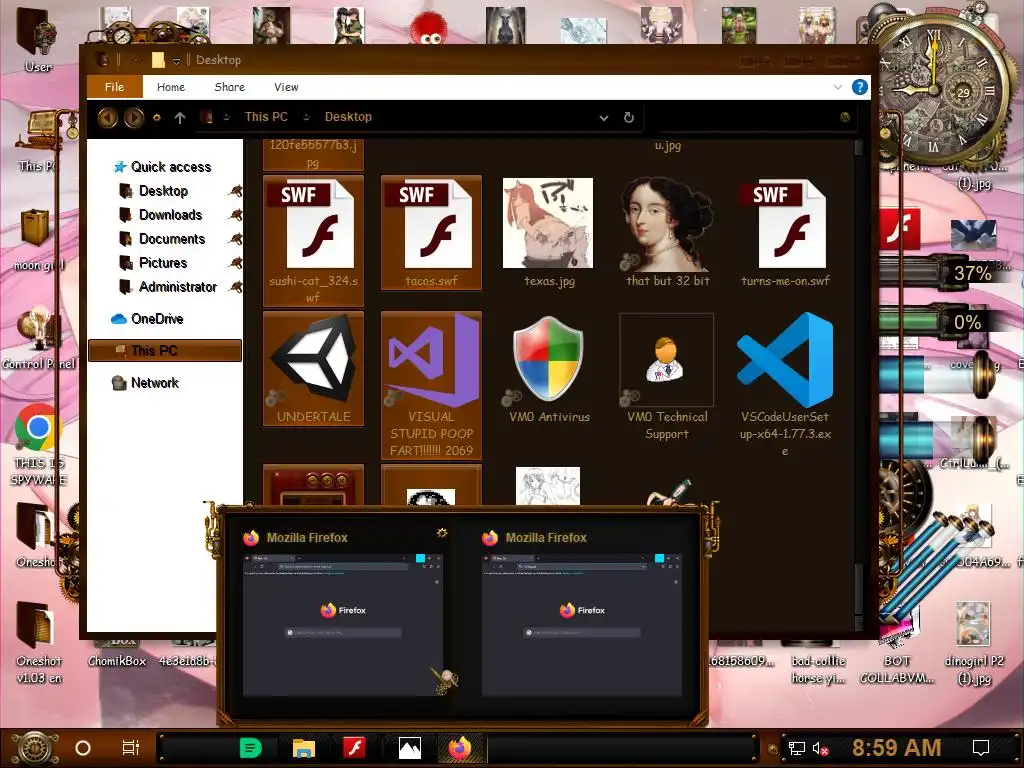Switch to the Home ribbon tab
Screen dimensions: 1024x768
click(170, 87)
